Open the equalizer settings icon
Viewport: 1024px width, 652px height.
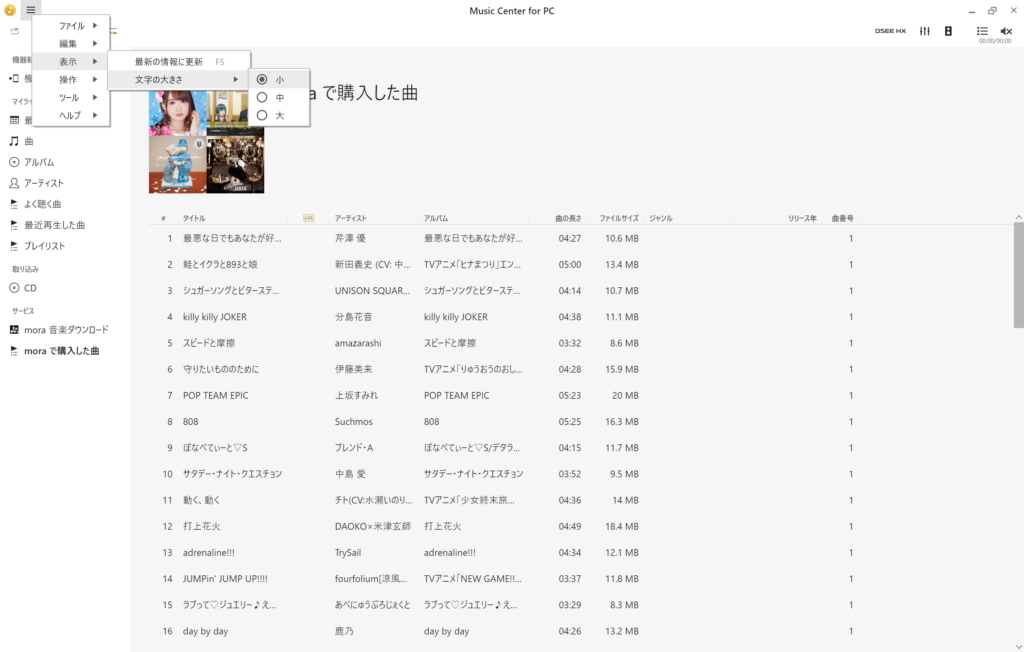[x=925, y=31]
